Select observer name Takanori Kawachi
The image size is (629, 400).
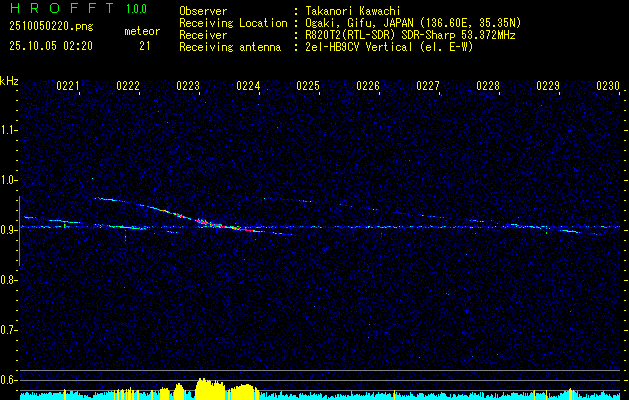353,10
